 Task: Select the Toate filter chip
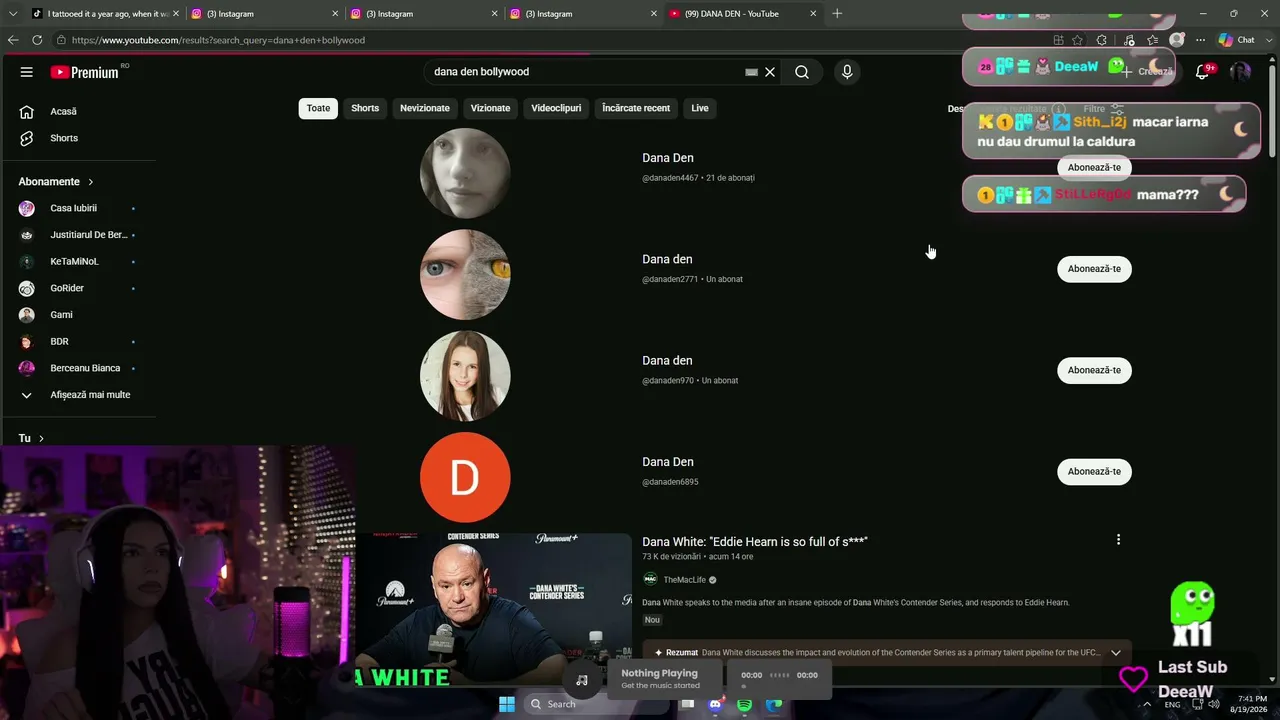pyautogui.click(x=318, y=108)
